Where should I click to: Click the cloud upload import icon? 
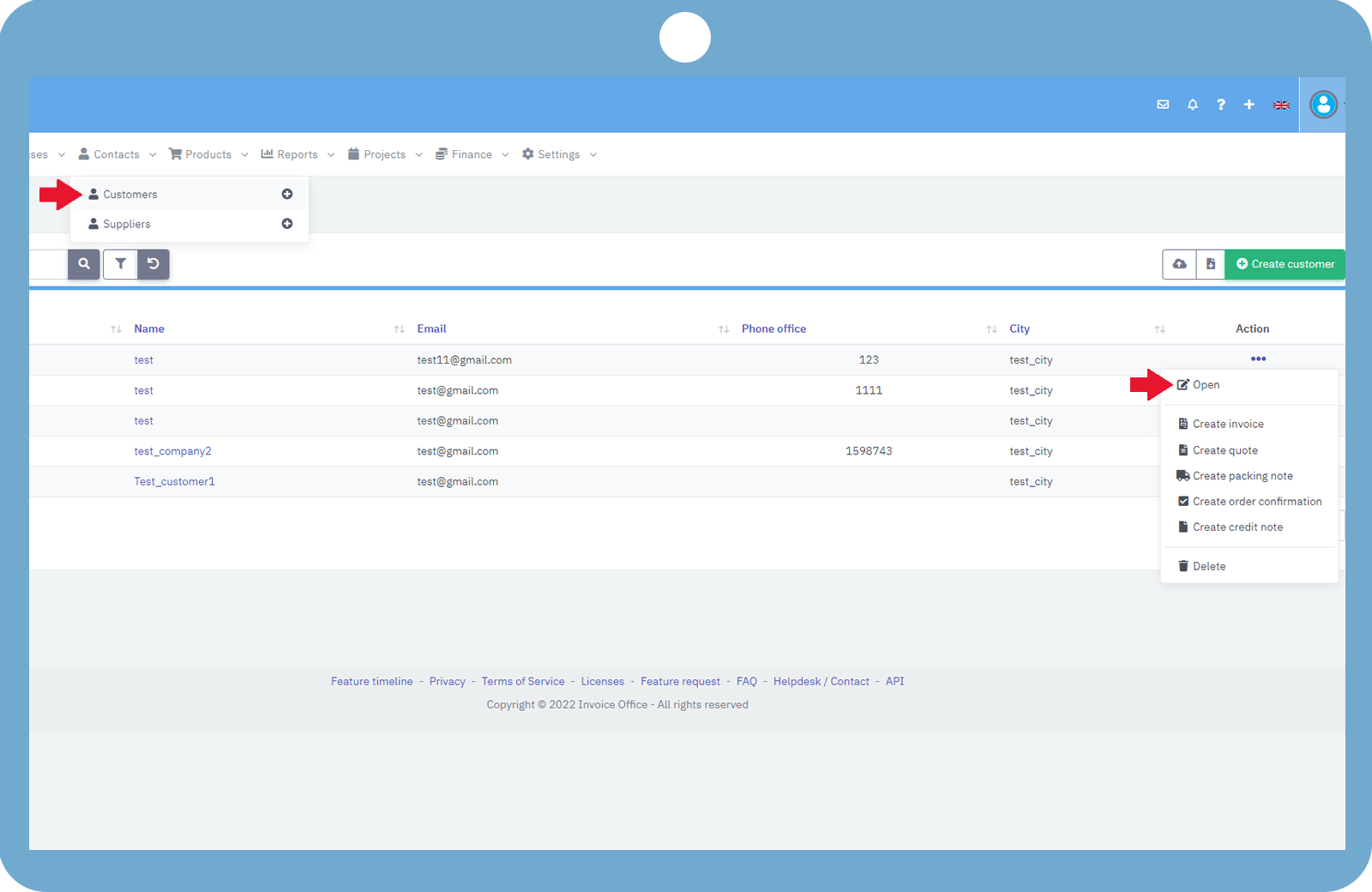pos(1178,264)
